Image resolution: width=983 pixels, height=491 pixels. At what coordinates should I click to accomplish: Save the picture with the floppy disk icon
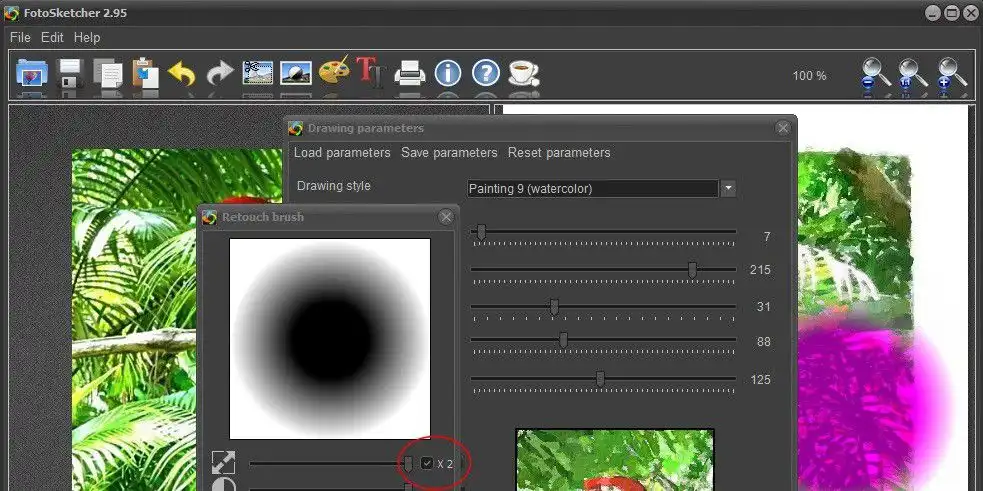pos(70,74)
